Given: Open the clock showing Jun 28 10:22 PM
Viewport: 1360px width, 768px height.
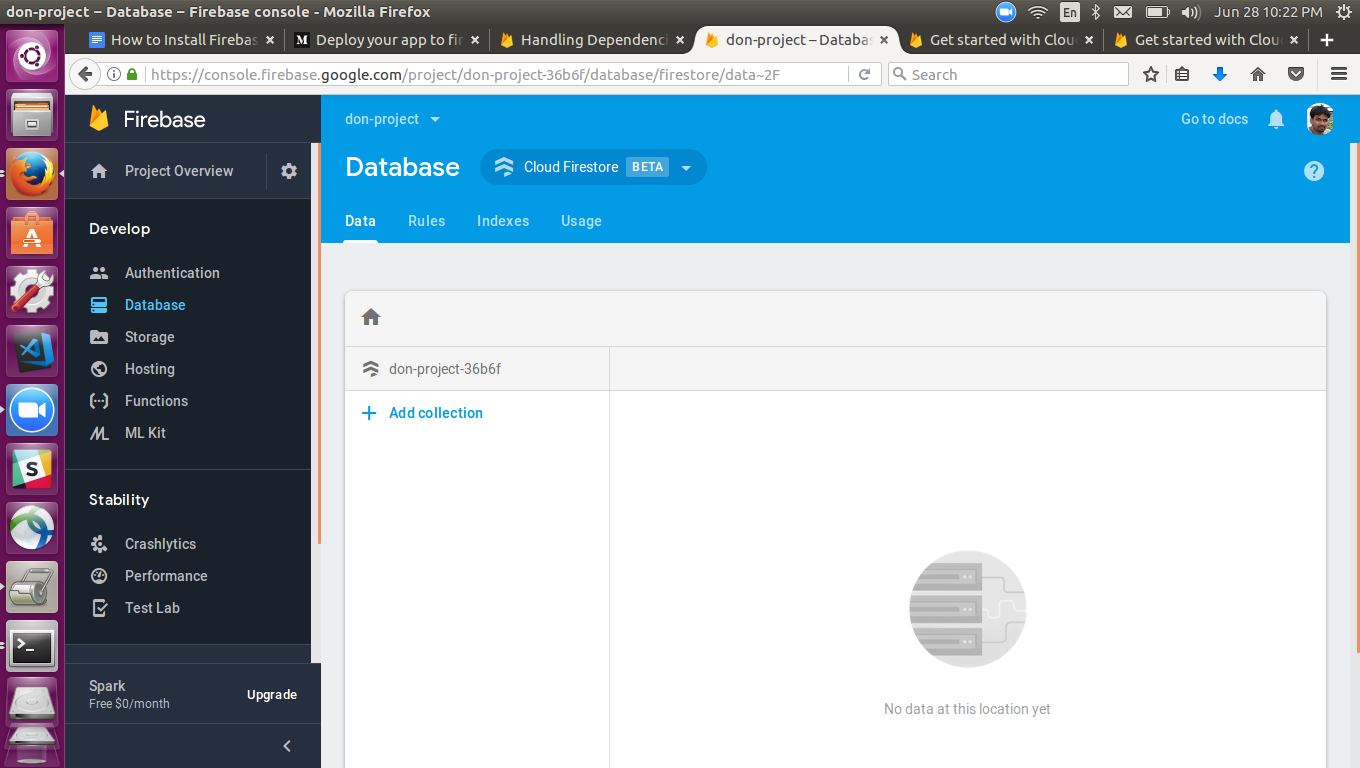Looking at the screenshot, I should pyautogui.click(x=1268, y=12).
